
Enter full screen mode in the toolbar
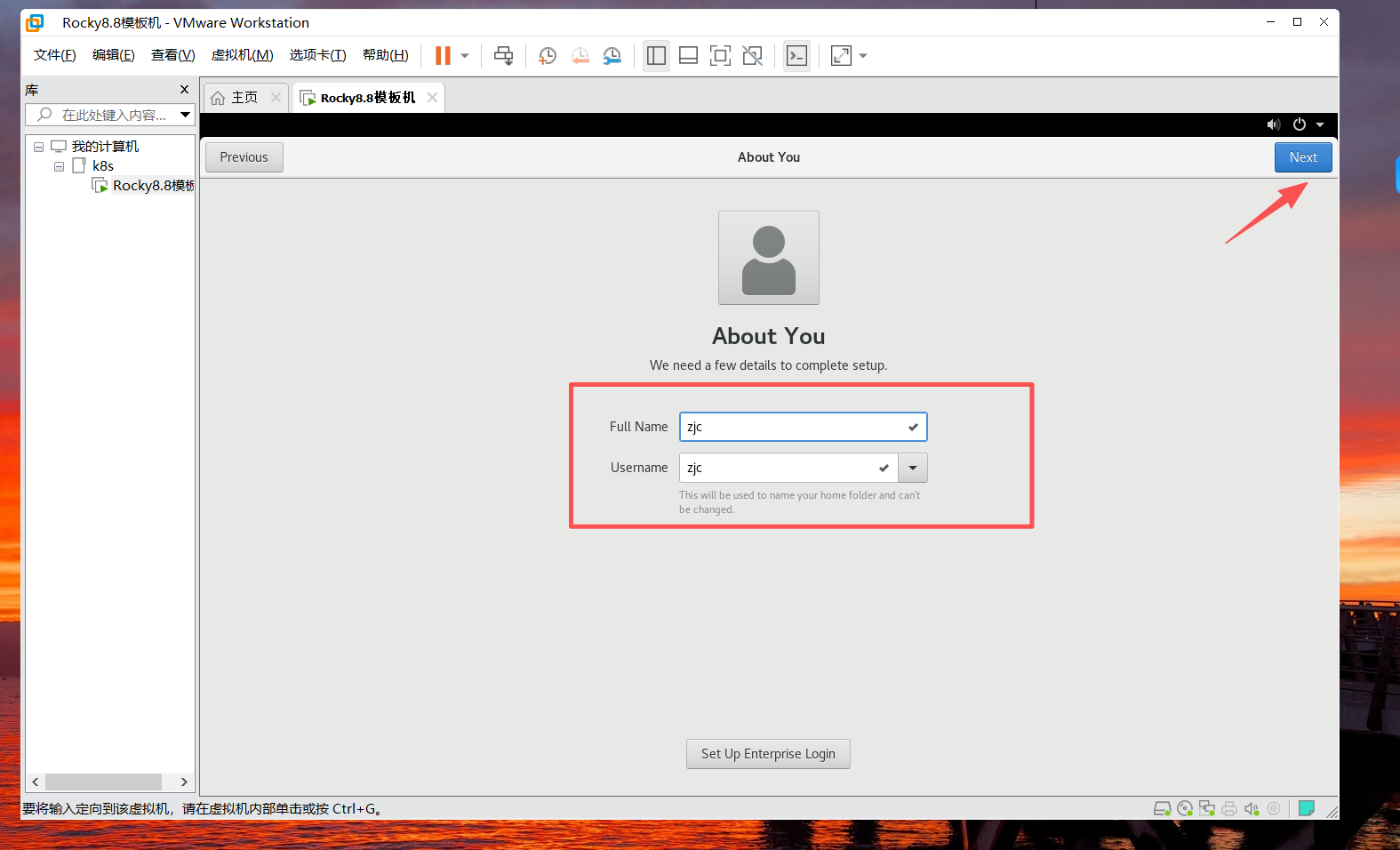coord(720,56)
